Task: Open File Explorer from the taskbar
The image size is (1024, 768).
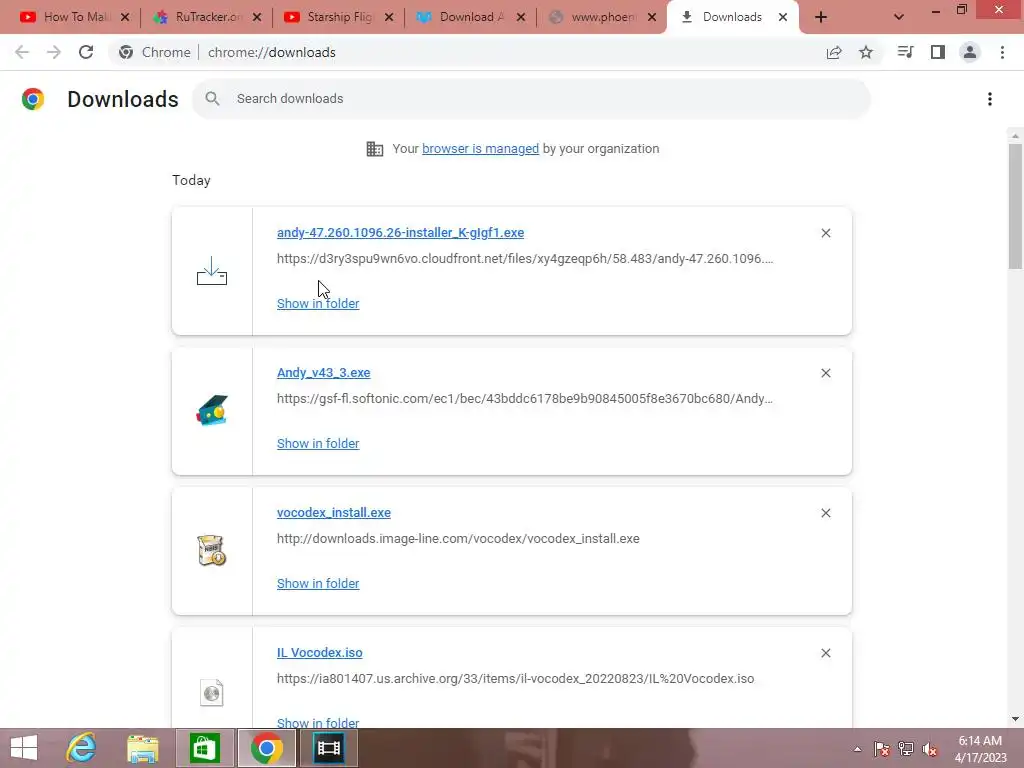Action: 142,748
